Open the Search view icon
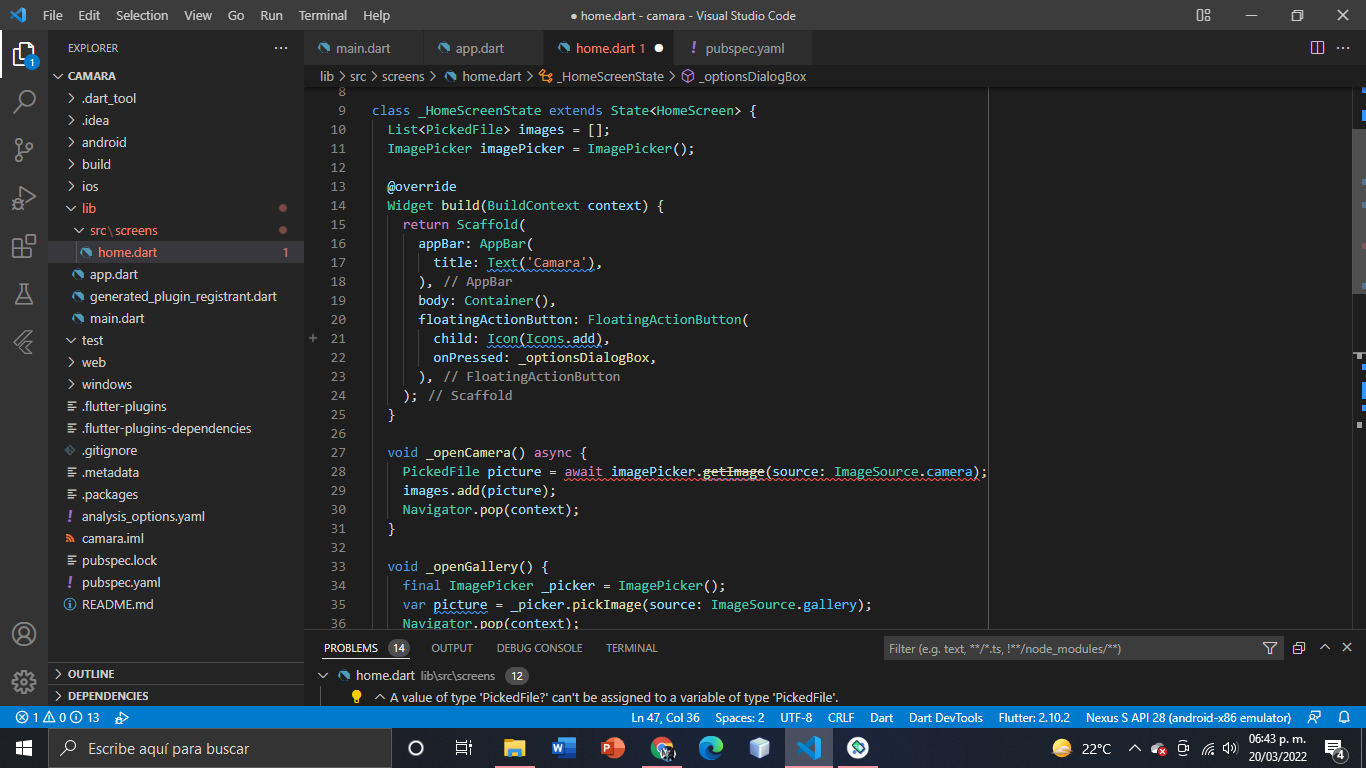This screenshot has width=1366, height=768. point(24,101)
